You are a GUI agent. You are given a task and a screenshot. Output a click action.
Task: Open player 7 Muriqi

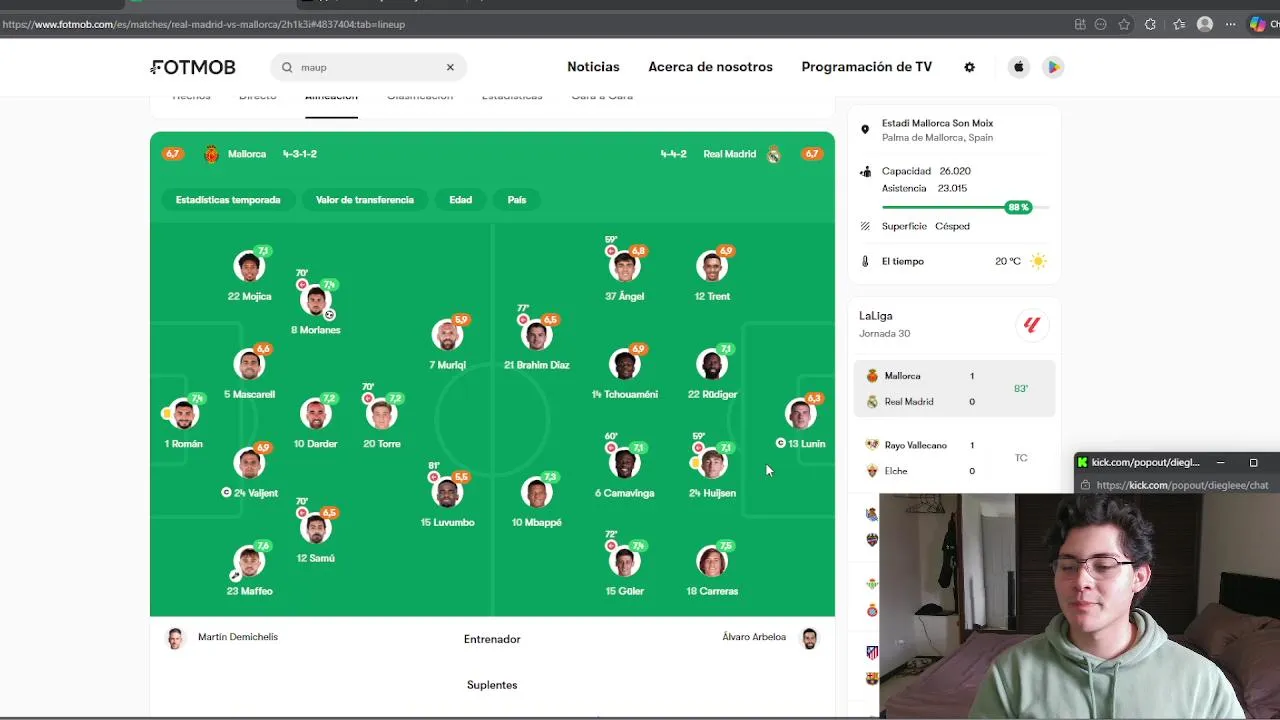(447, 343)
